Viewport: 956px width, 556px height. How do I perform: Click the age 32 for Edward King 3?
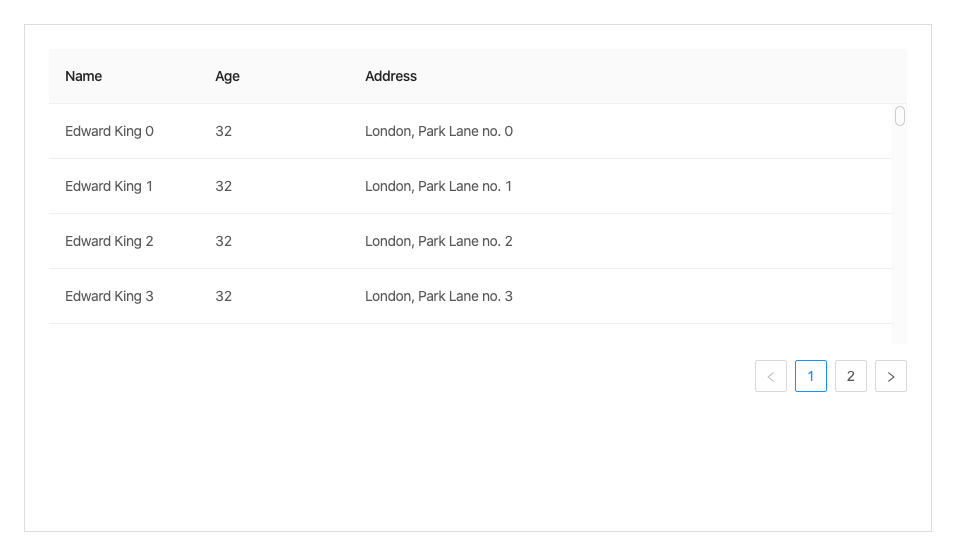click(x=223, y=296)
